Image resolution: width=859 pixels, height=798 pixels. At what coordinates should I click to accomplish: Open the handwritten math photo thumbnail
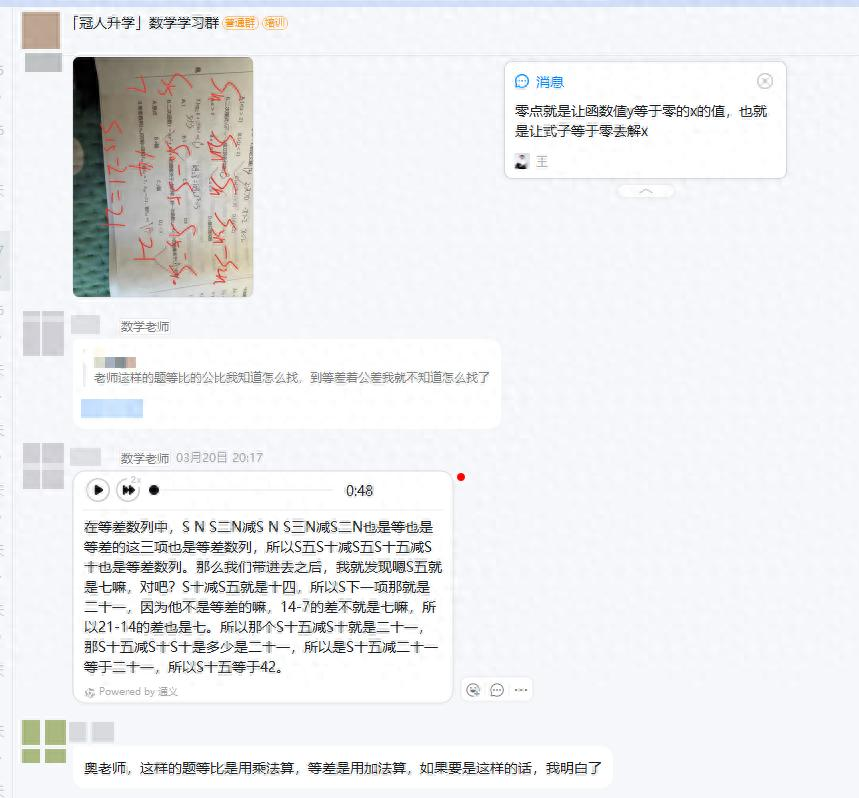point(163,177)
